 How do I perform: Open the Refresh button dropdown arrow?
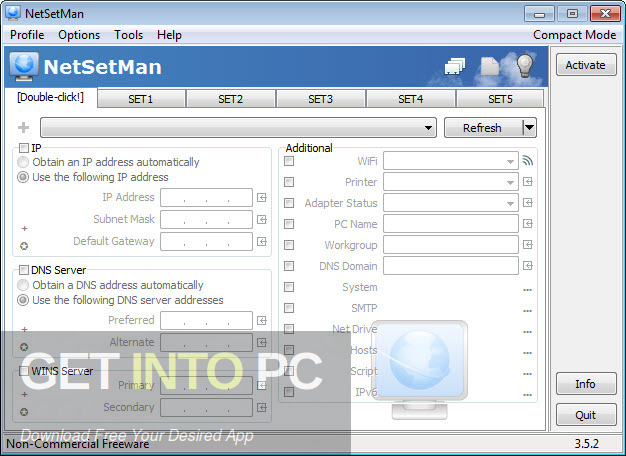coord(530,128)
